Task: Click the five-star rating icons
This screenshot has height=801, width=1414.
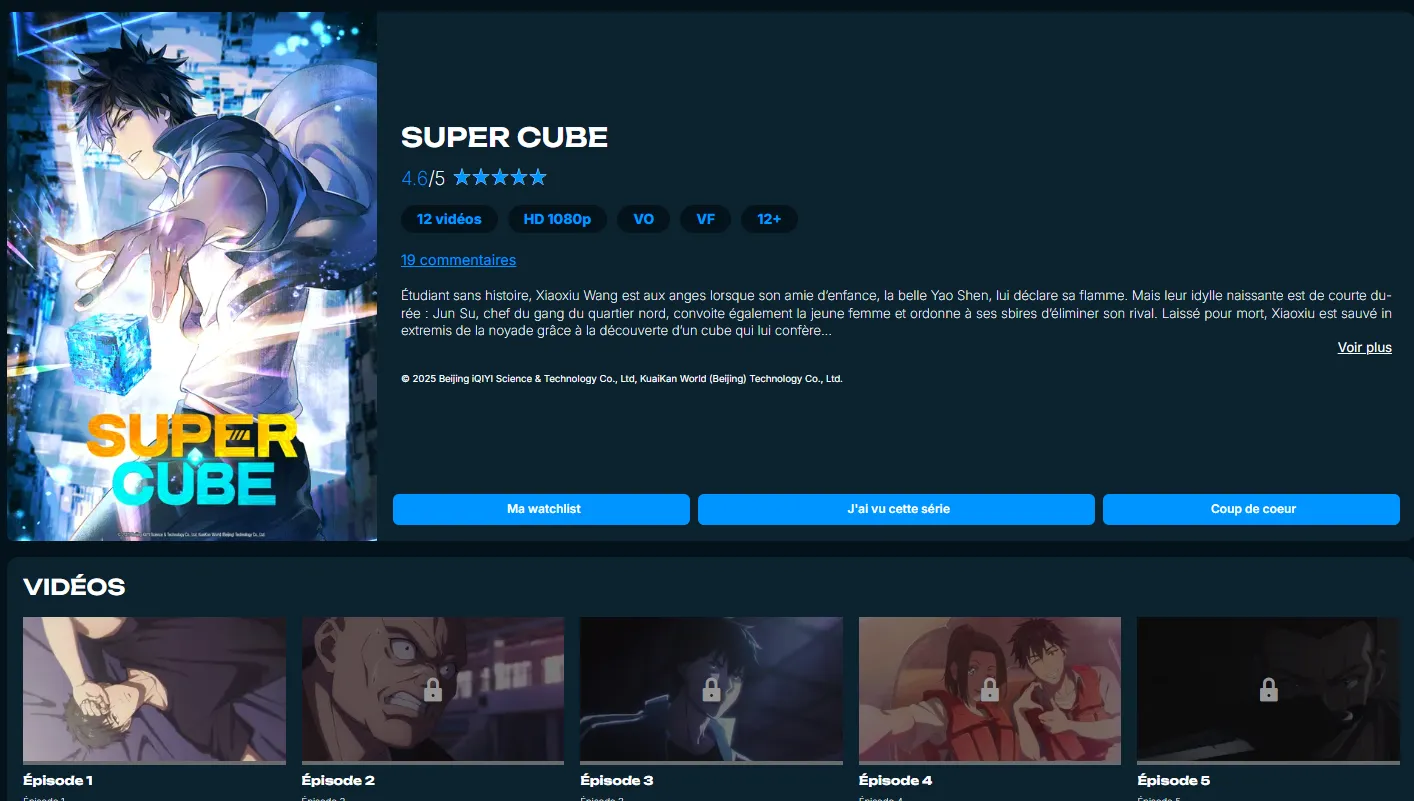Action: (500, 178)
